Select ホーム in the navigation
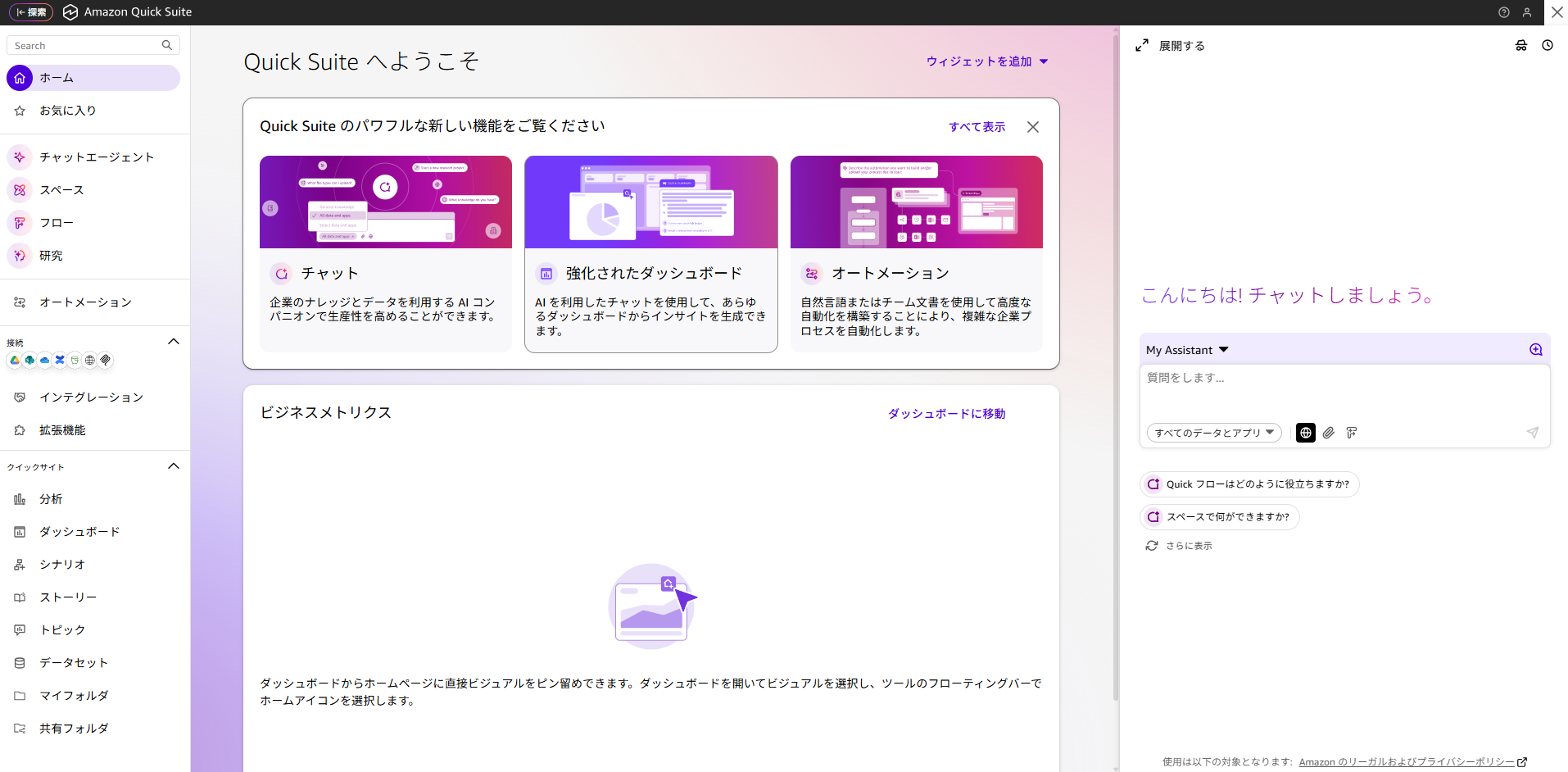 point(57,77)
